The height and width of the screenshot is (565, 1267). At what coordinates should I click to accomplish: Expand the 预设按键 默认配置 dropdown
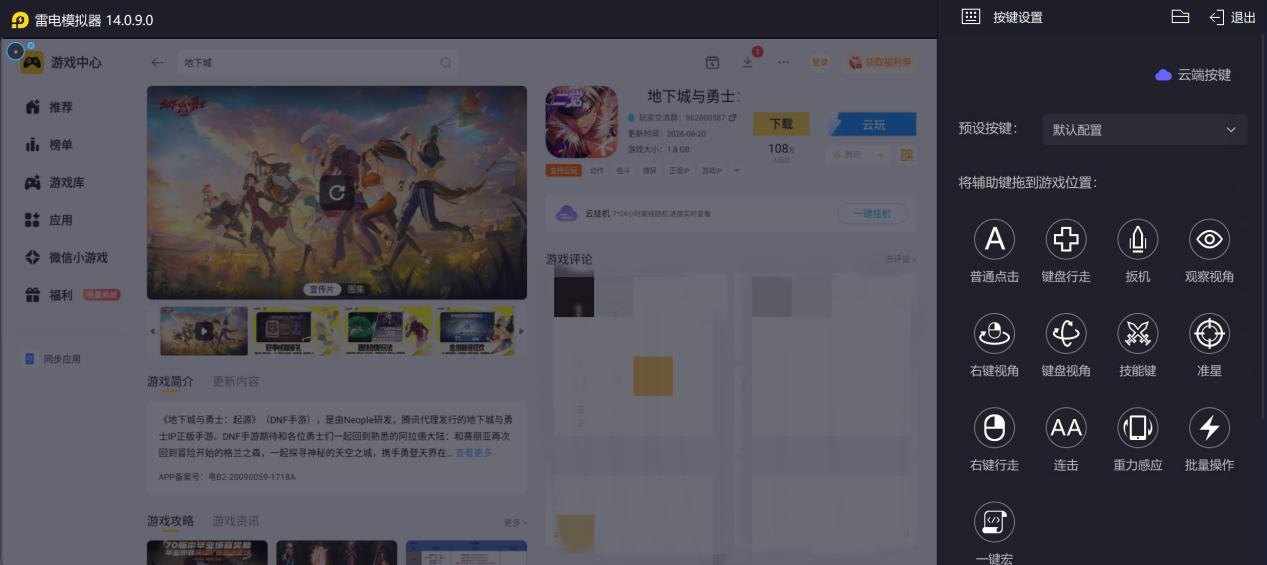click(1144, 130)
